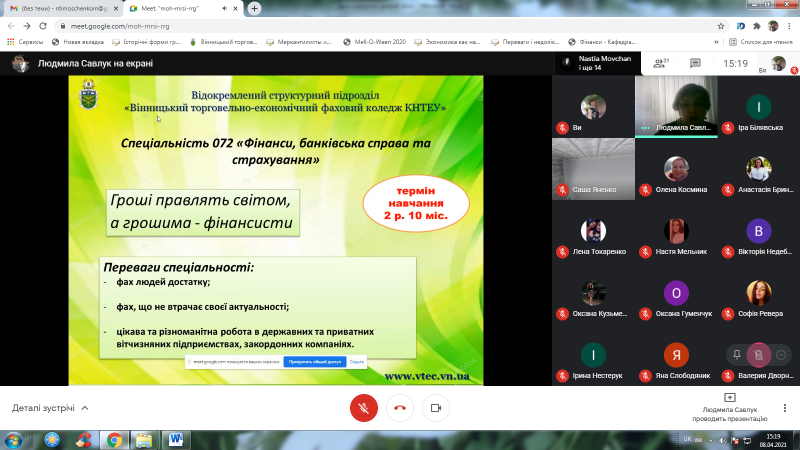This screenshot has height=450, width=800.
Task: Open the Action Center flag icon
Action: 735,440
